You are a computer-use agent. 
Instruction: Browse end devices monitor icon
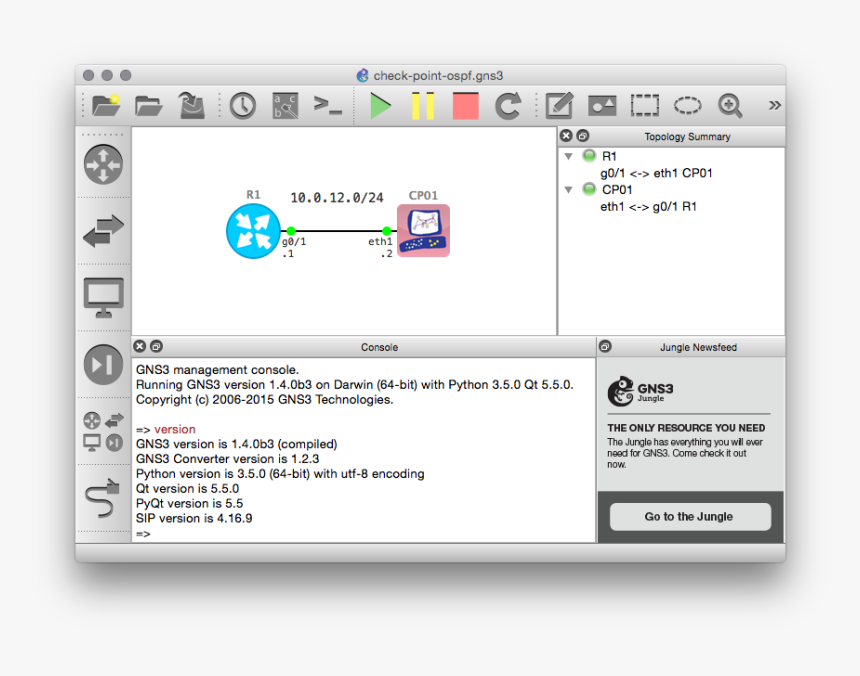(x=104, y=298)
